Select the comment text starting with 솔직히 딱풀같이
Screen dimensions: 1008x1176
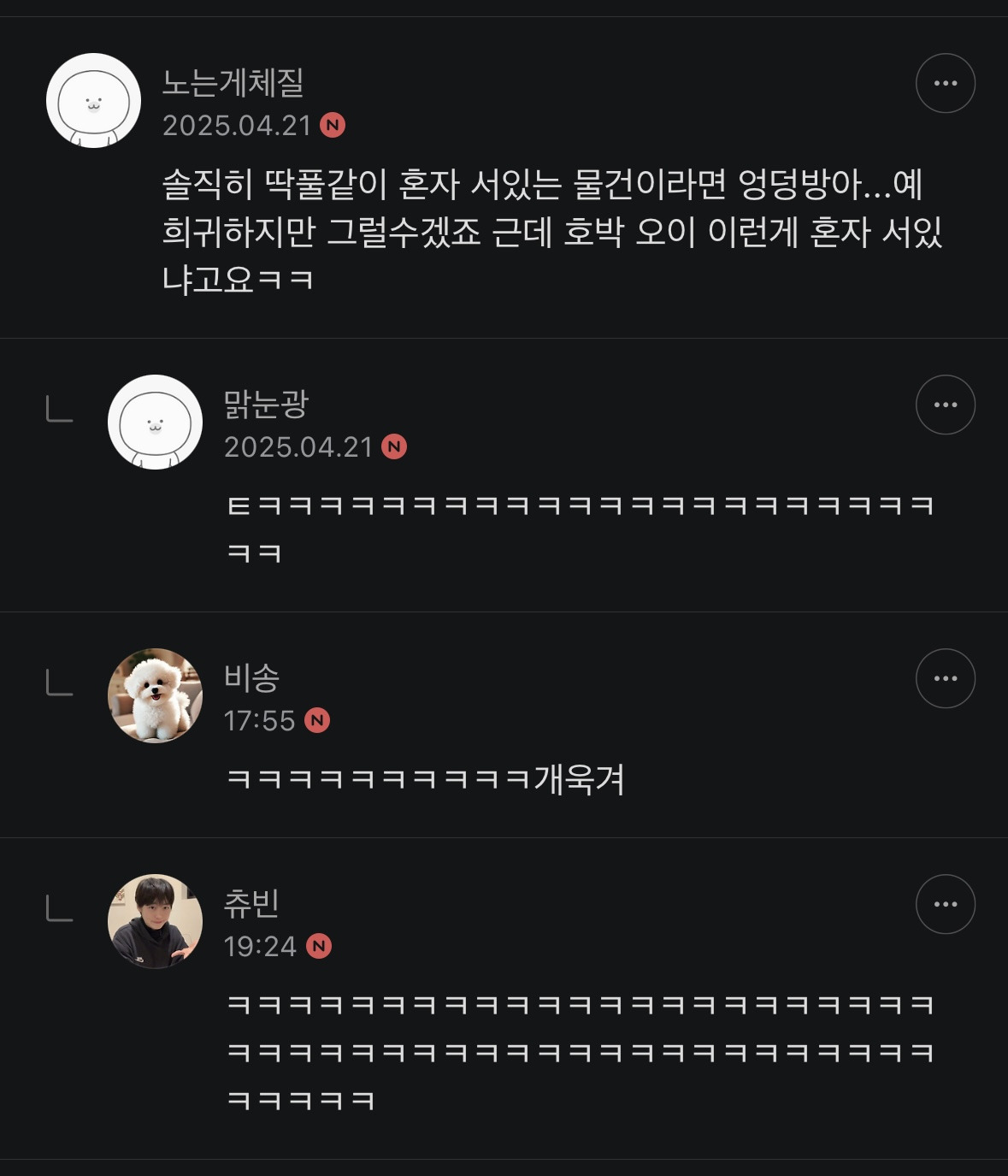(x=552, y=232)
